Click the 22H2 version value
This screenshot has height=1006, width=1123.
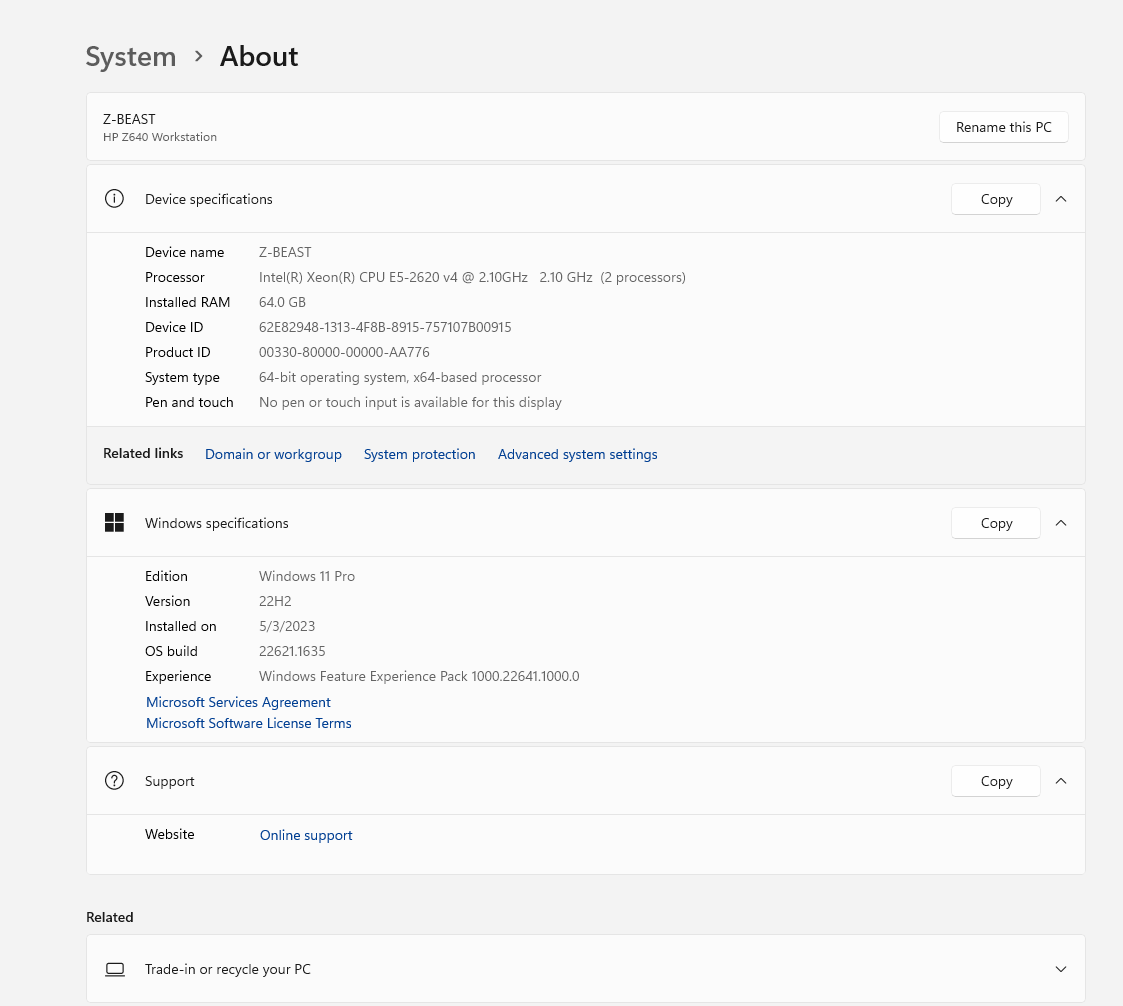[275, 601]
